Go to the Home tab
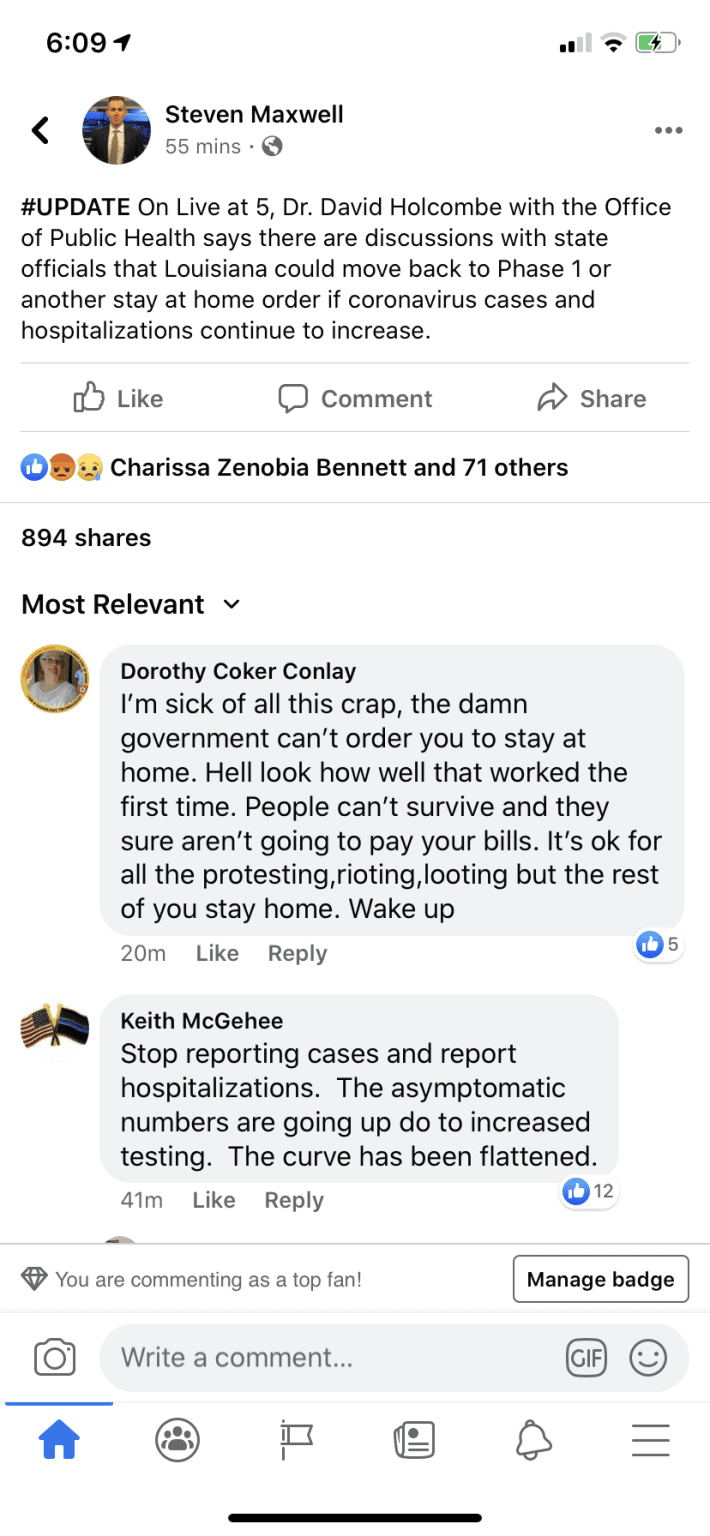The width and height of the screenshot is (710, 1536). tap(59, 1440)
